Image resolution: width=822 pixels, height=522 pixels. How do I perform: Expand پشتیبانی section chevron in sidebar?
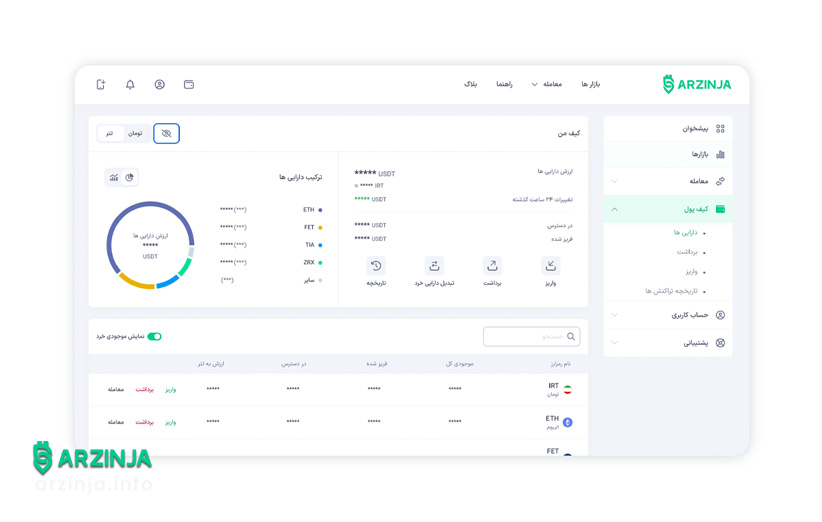614,343
